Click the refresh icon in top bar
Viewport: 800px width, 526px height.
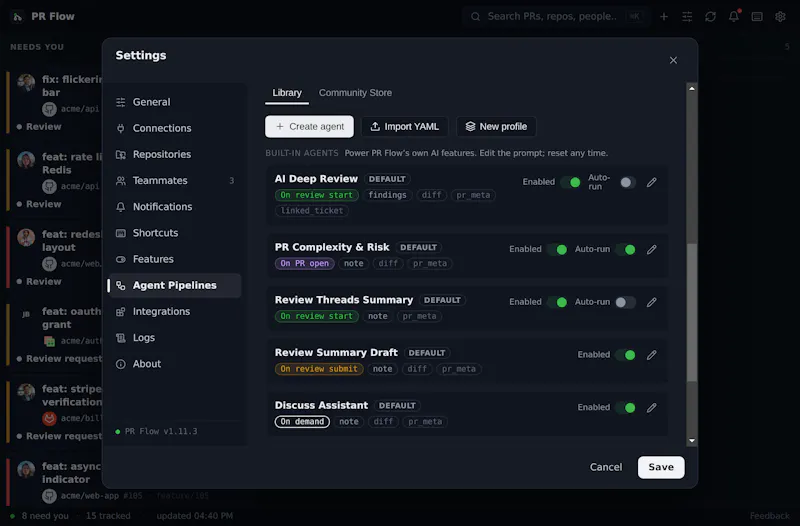pyautogui.click(x=710, y=16)
